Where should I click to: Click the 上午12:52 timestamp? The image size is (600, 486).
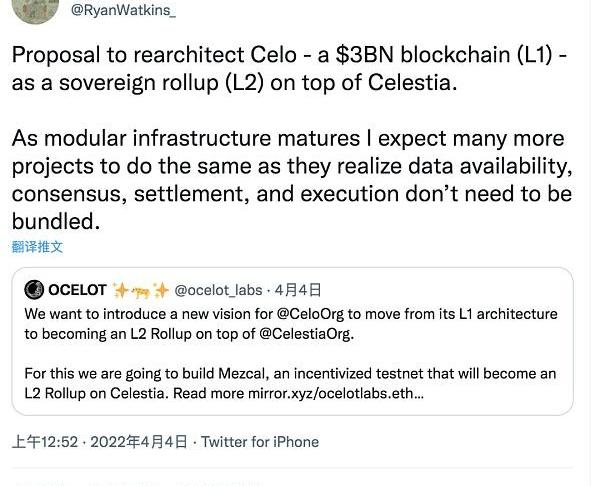click(x=46, y=441)
